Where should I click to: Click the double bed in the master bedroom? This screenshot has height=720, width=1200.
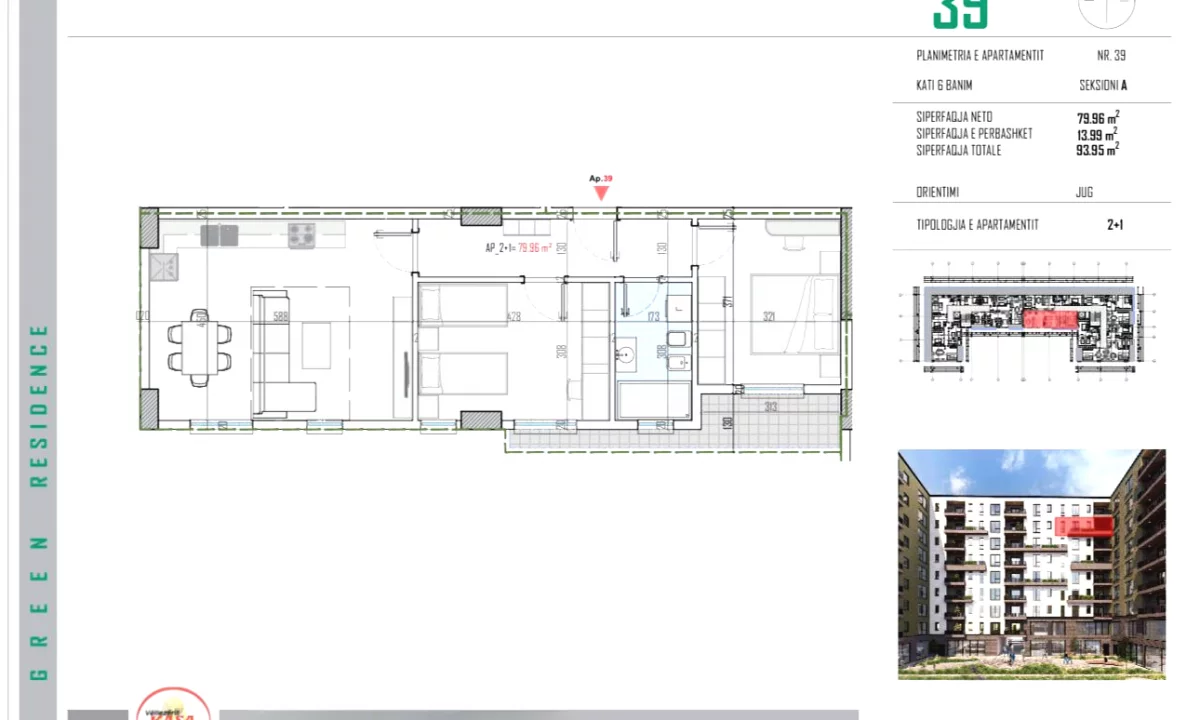pyautogui.click(x=794, y=315)
